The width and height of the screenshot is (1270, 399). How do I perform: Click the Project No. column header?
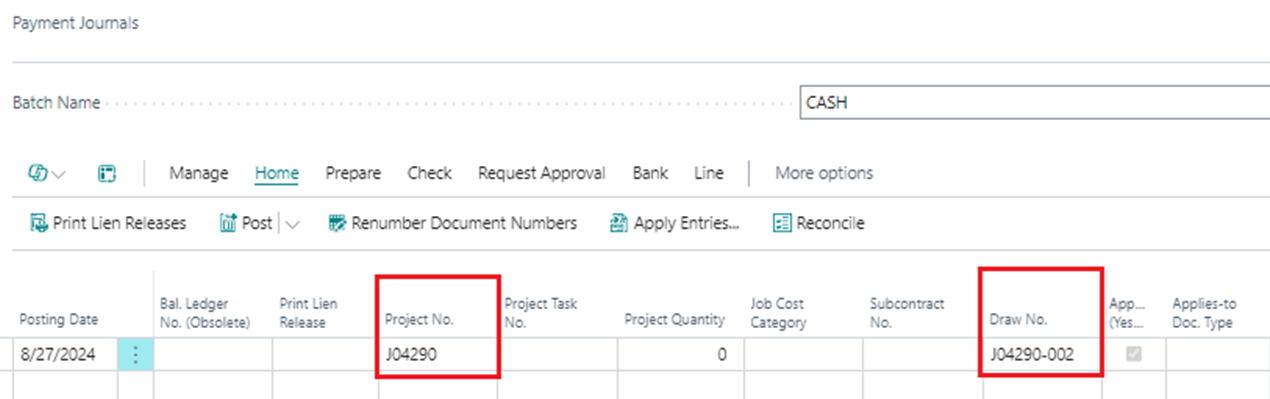419,320
